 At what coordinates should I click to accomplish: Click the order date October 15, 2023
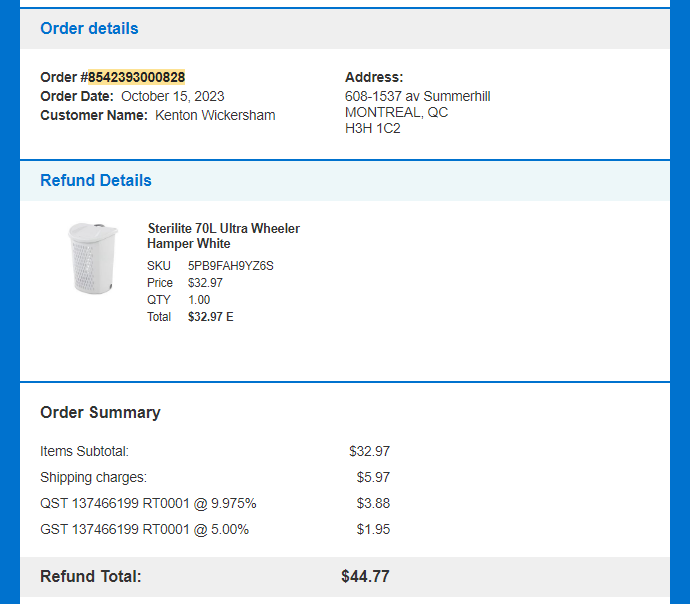point(173,96)
